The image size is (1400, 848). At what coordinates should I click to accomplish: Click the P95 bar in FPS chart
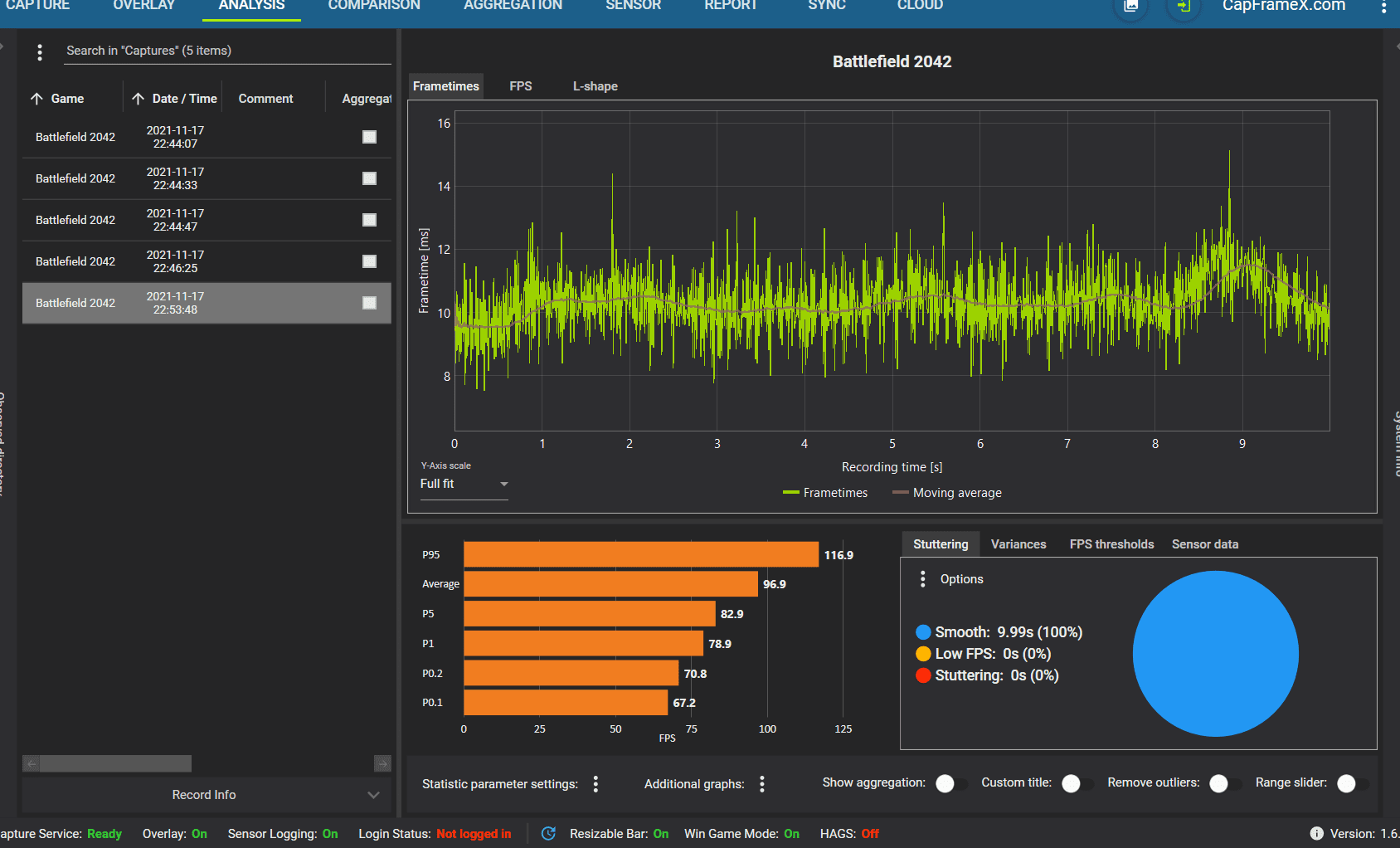coord(641,554)
